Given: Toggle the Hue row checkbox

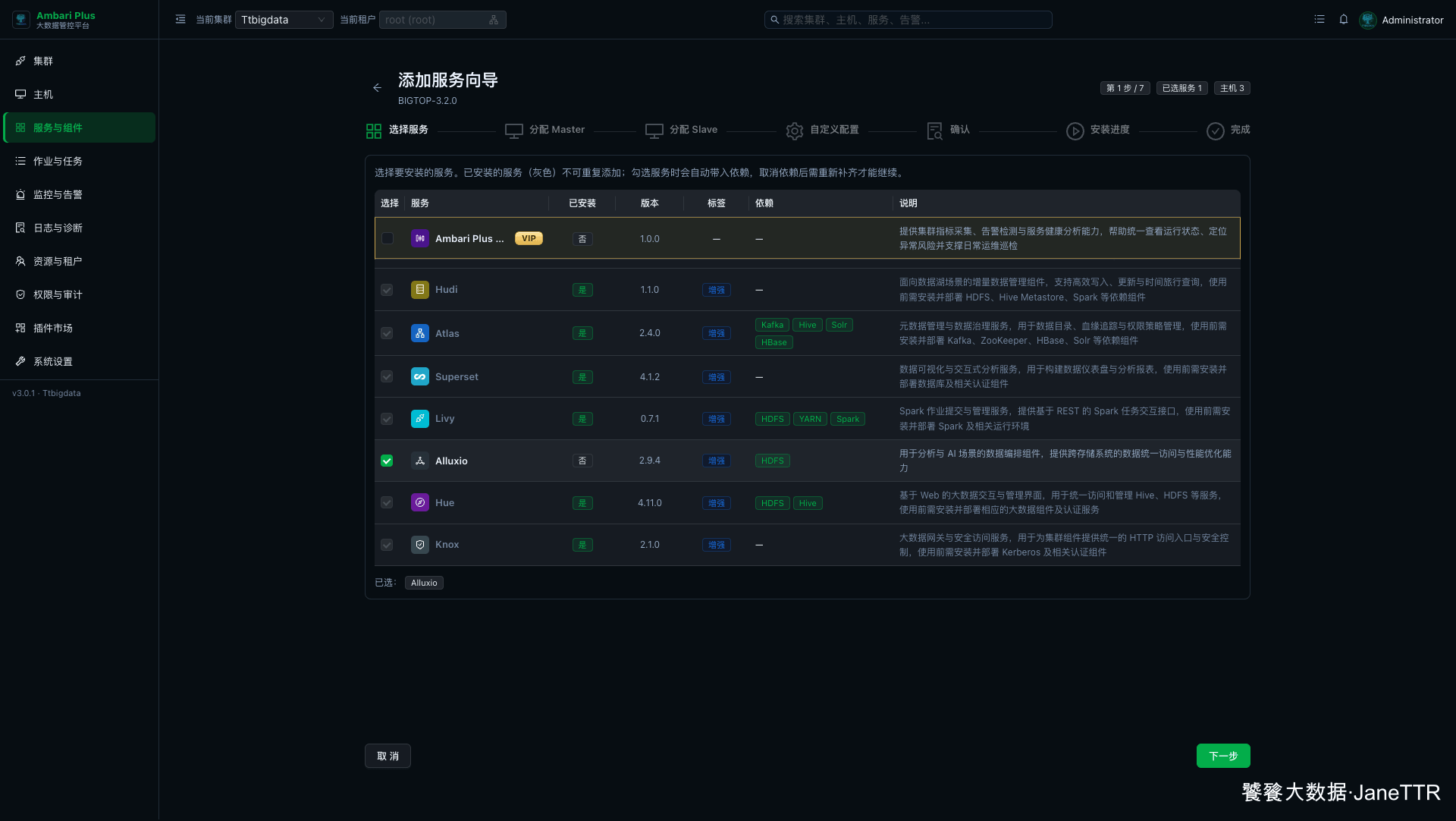Looking at the screenshot, I should click(x=387, y=502).
